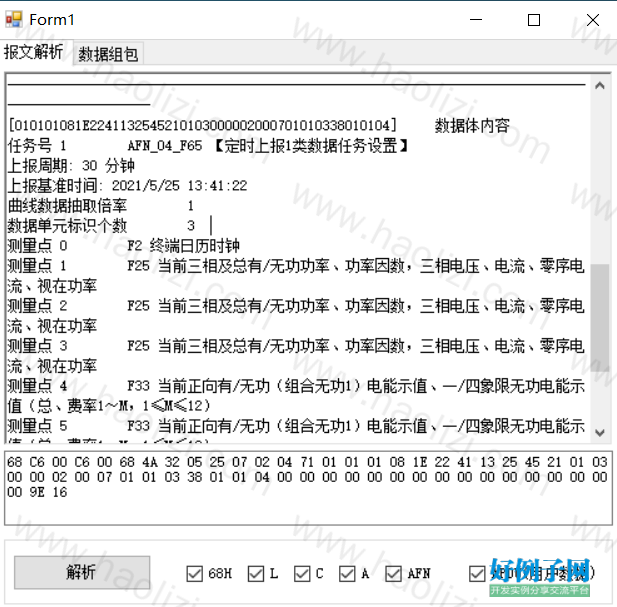Click the line '上报基准时间: 2021/5/25 13:41:22'
The width and height of the screenshot is (617, 607).
pos(127,186)
